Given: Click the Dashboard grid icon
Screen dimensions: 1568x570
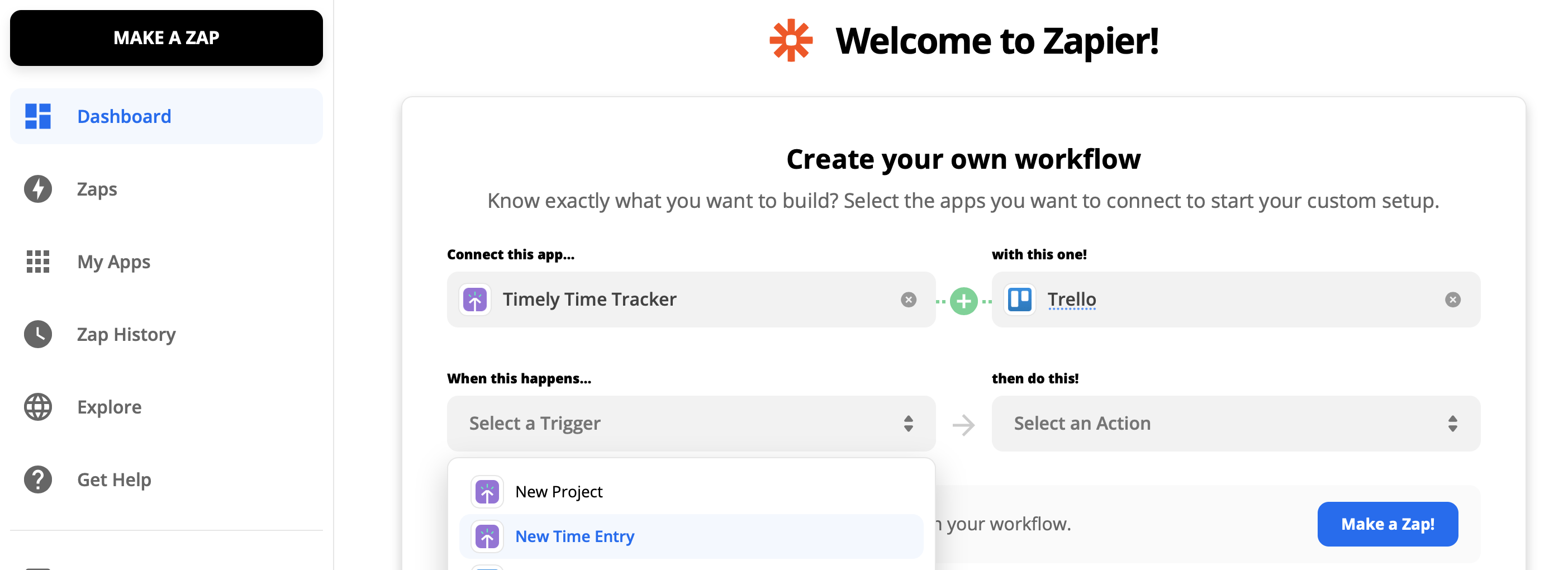Looking at the screenshot, I should tap(38, 116).
